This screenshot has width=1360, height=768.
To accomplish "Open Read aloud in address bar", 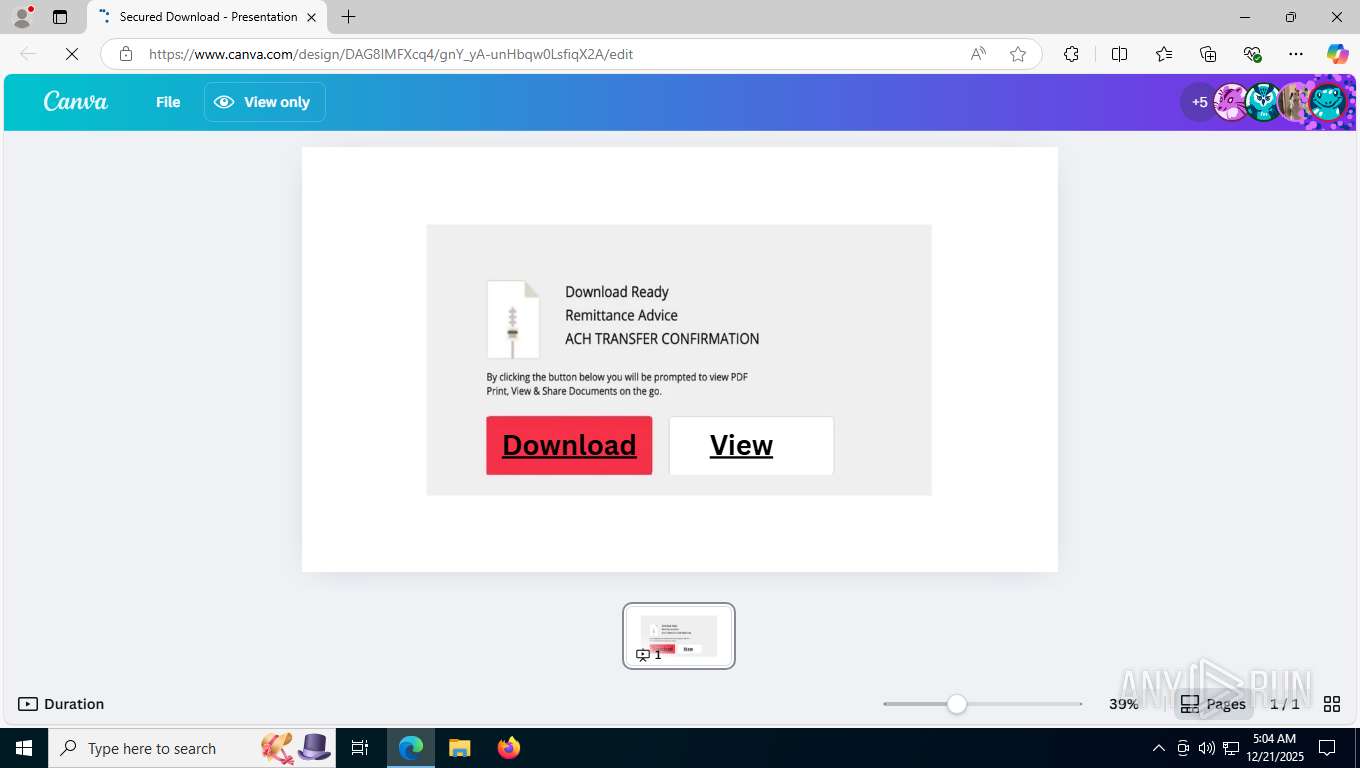I will (978, 54).
